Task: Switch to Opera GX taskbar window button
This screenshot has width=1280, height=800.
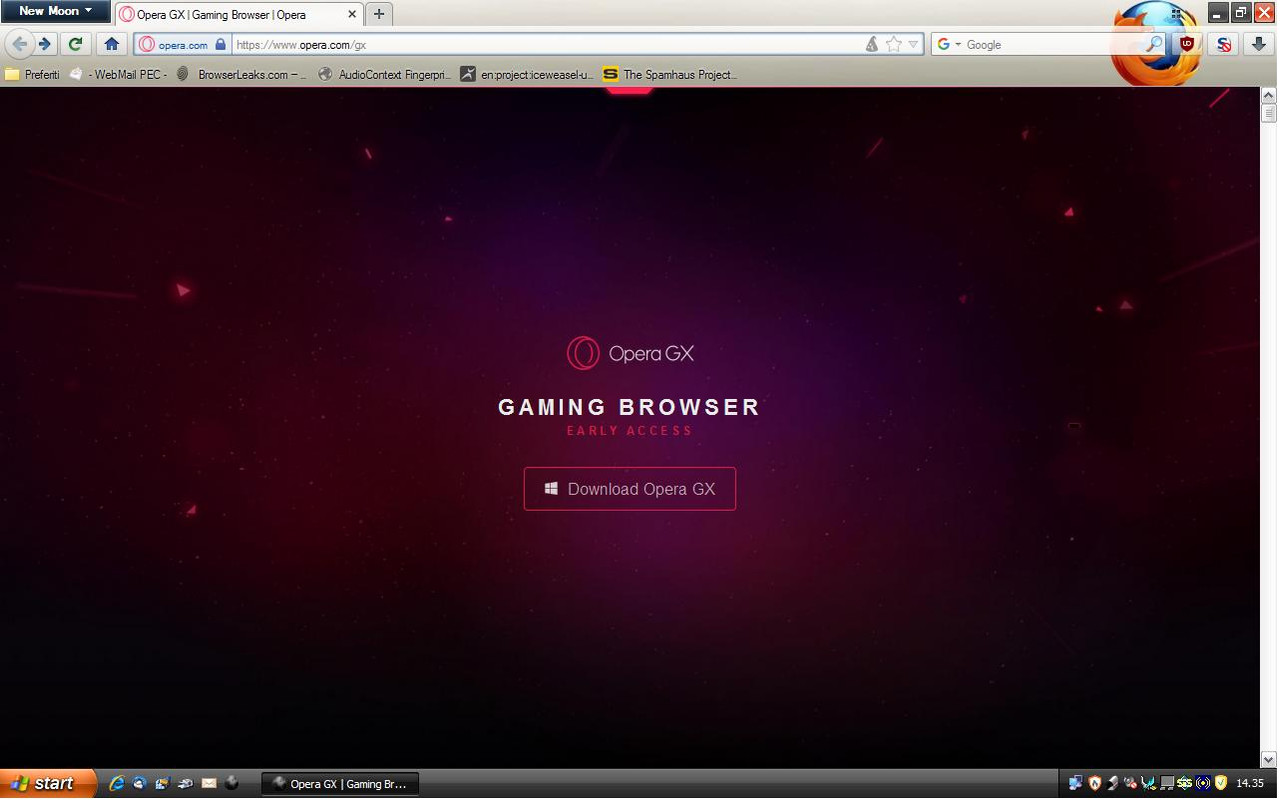Action: (x=340, y=783)
